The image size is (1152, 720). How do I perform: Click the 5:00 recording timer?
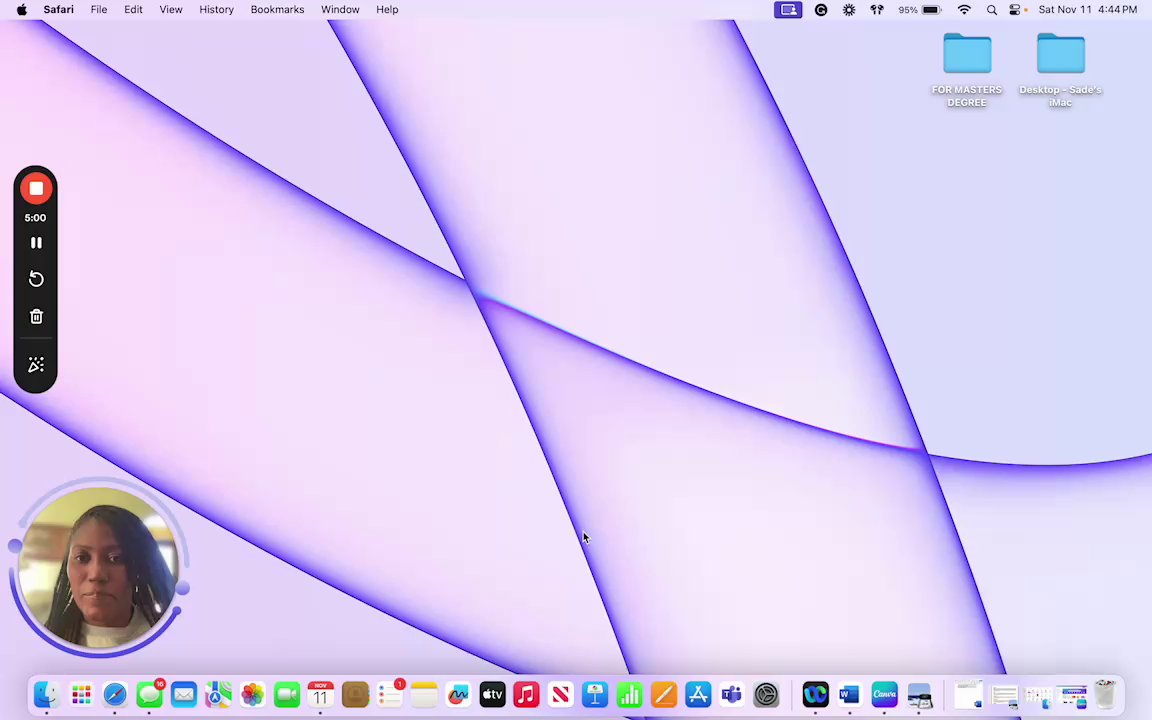click(x=35, y=217)
